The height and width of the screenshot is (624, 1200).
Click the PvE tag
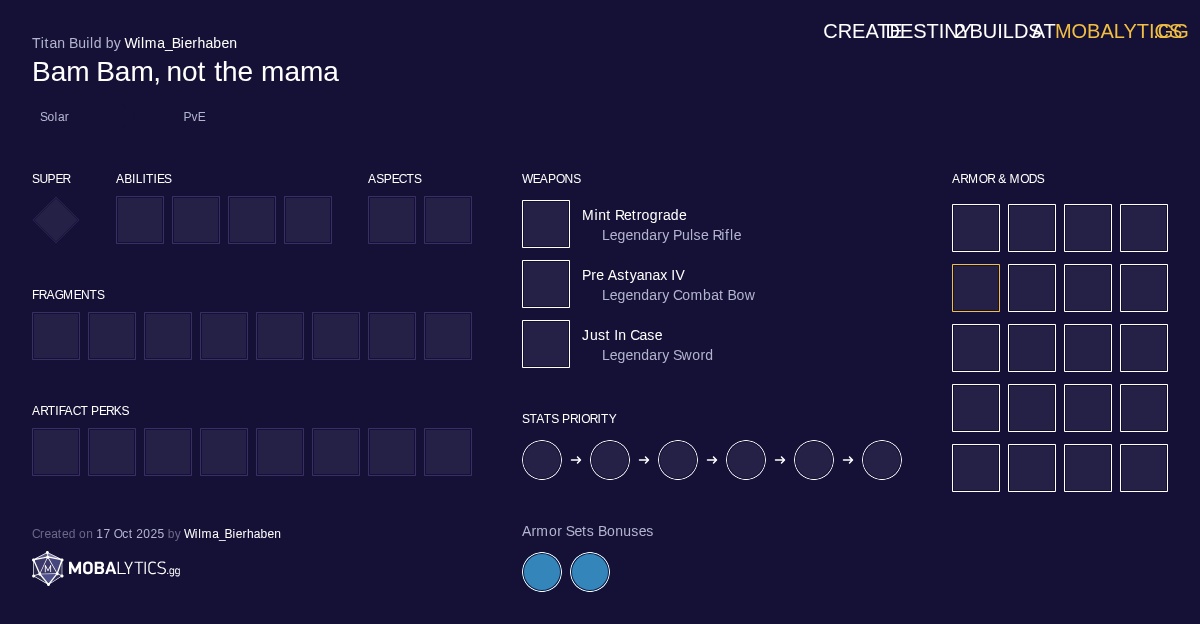click(x=194, y=117)
